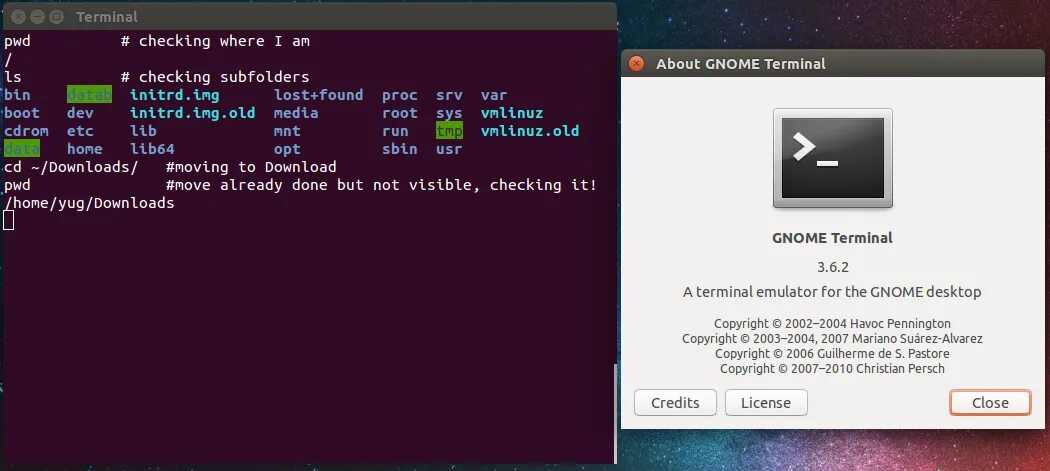Click 'vmlinuz.old' in the ls output
Viewport: 1050px width, 471px height.
pyautogui.click(x=530, y=131)
